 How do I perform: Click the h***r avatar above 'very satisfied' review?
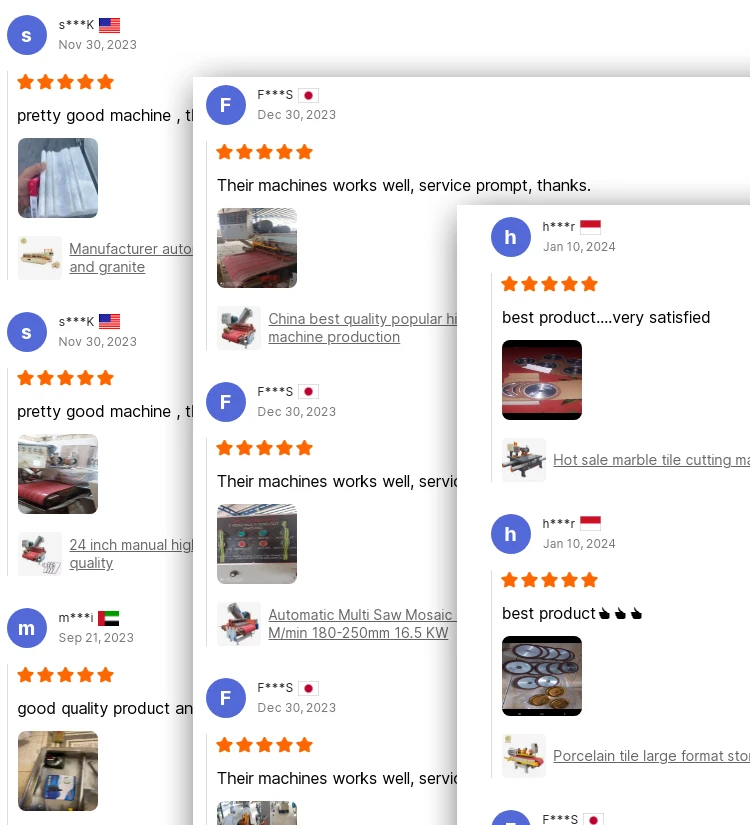[511, 237]
